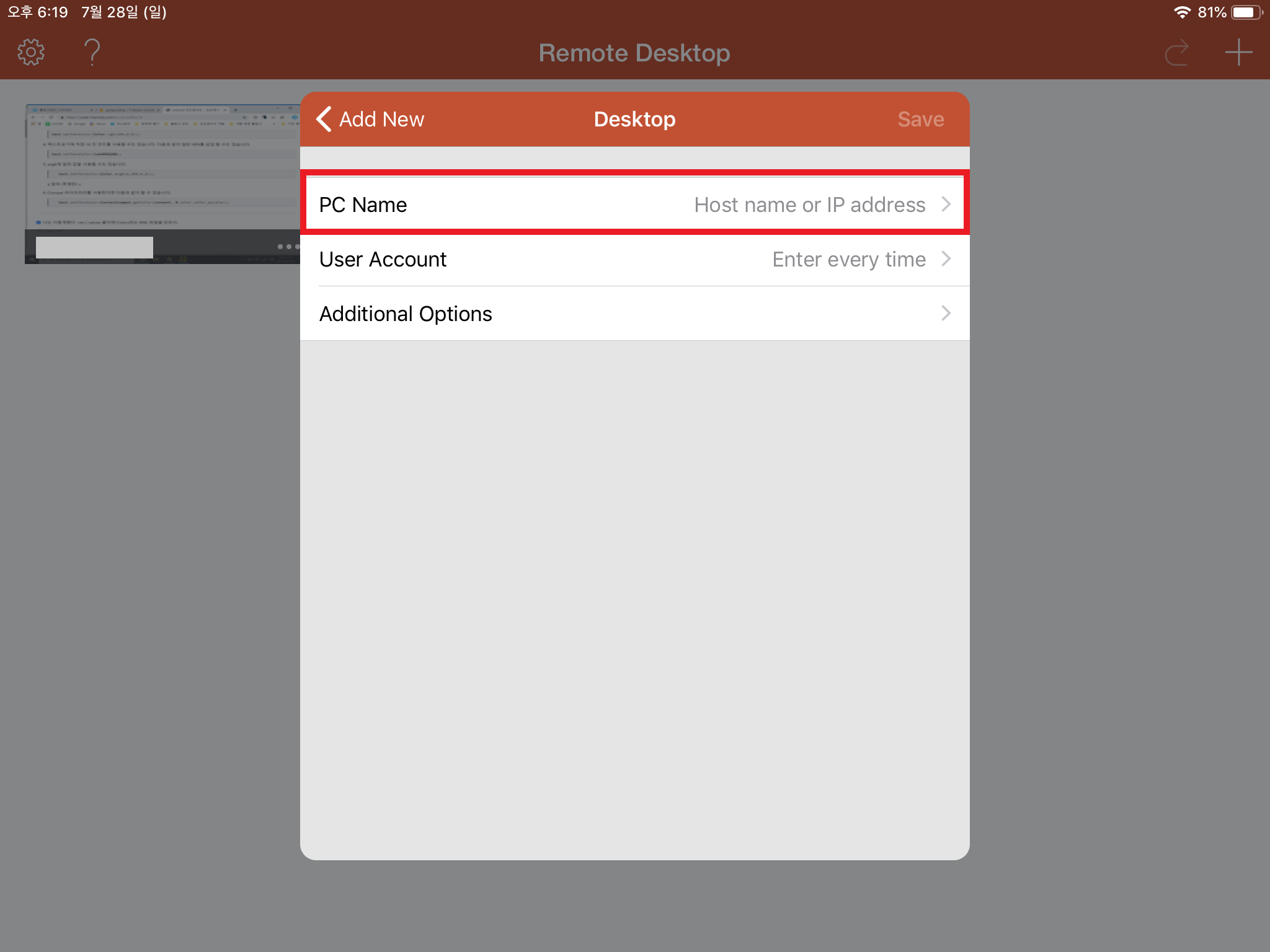Image resolution: width=1270 pixels, height=952 pixels.
Task: Select the PC Name label
Action: pos(363,205)
